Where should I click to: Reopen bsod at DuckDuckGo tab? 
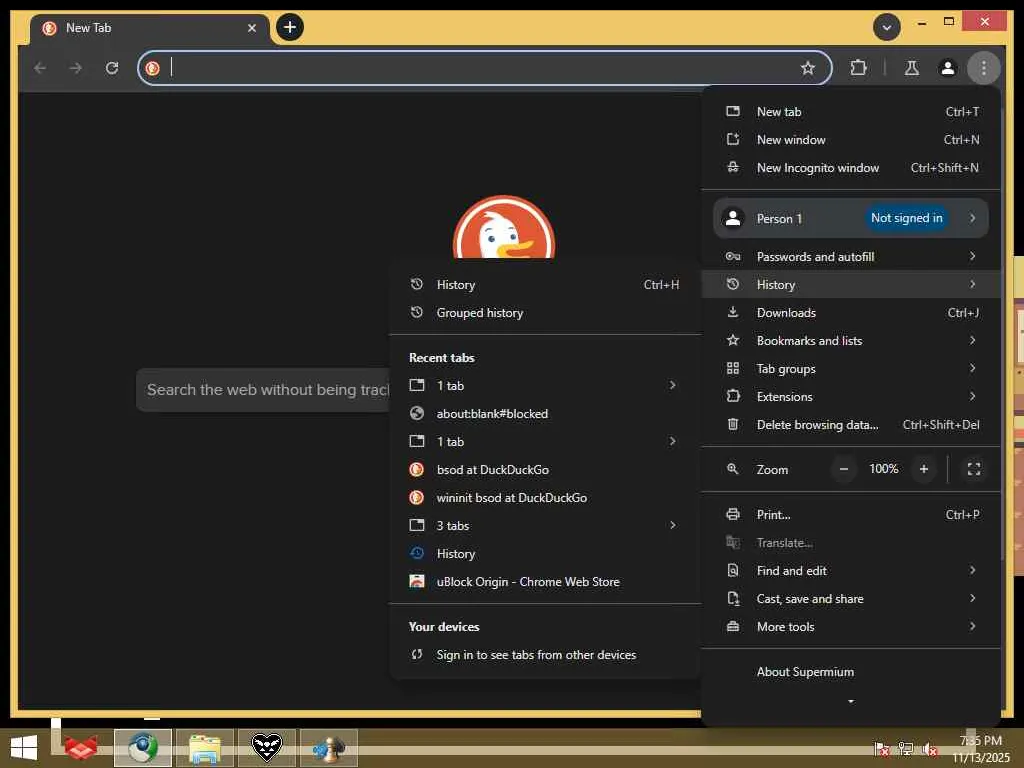click(x=545, y=470)
